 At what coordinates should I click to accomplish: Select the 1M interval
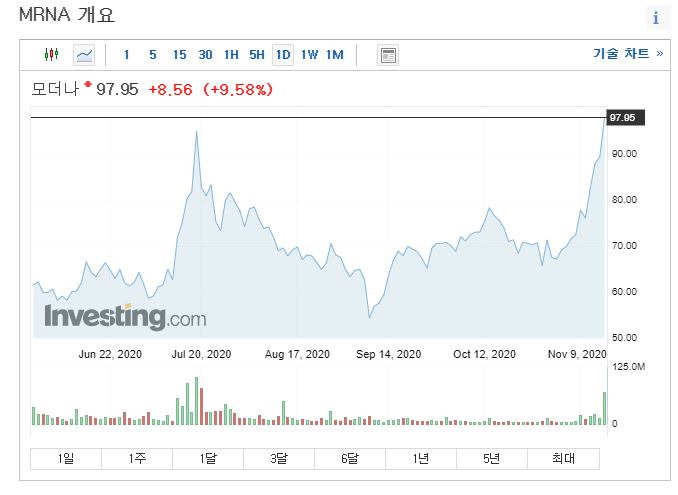(335, 55)
